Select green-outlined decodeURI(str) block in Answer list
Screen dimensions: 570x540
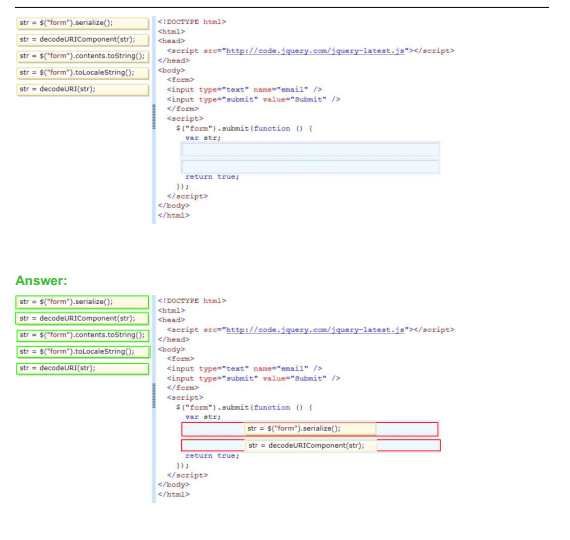tap(83, 368)
